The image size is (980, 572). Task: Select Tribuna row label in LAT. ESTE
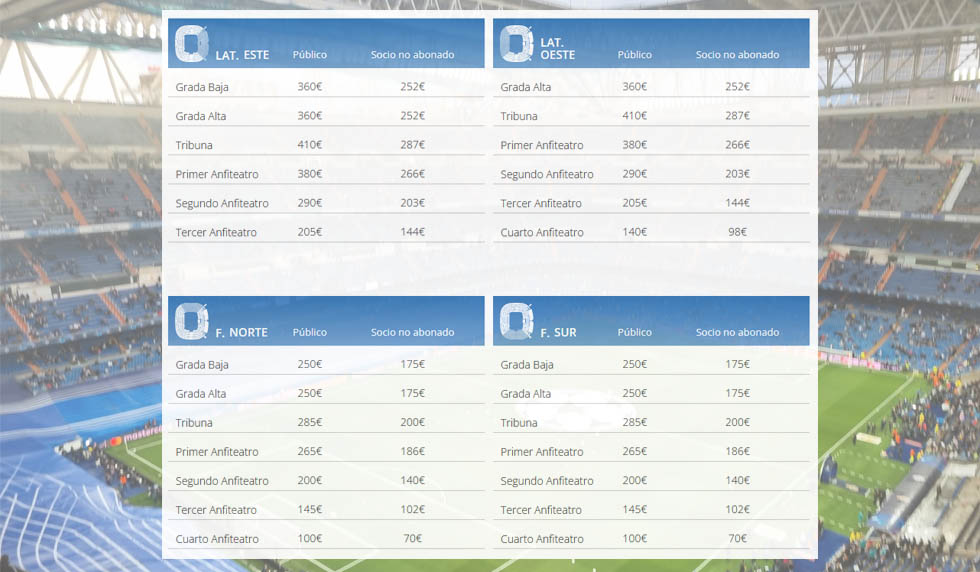tap(194, 145)
